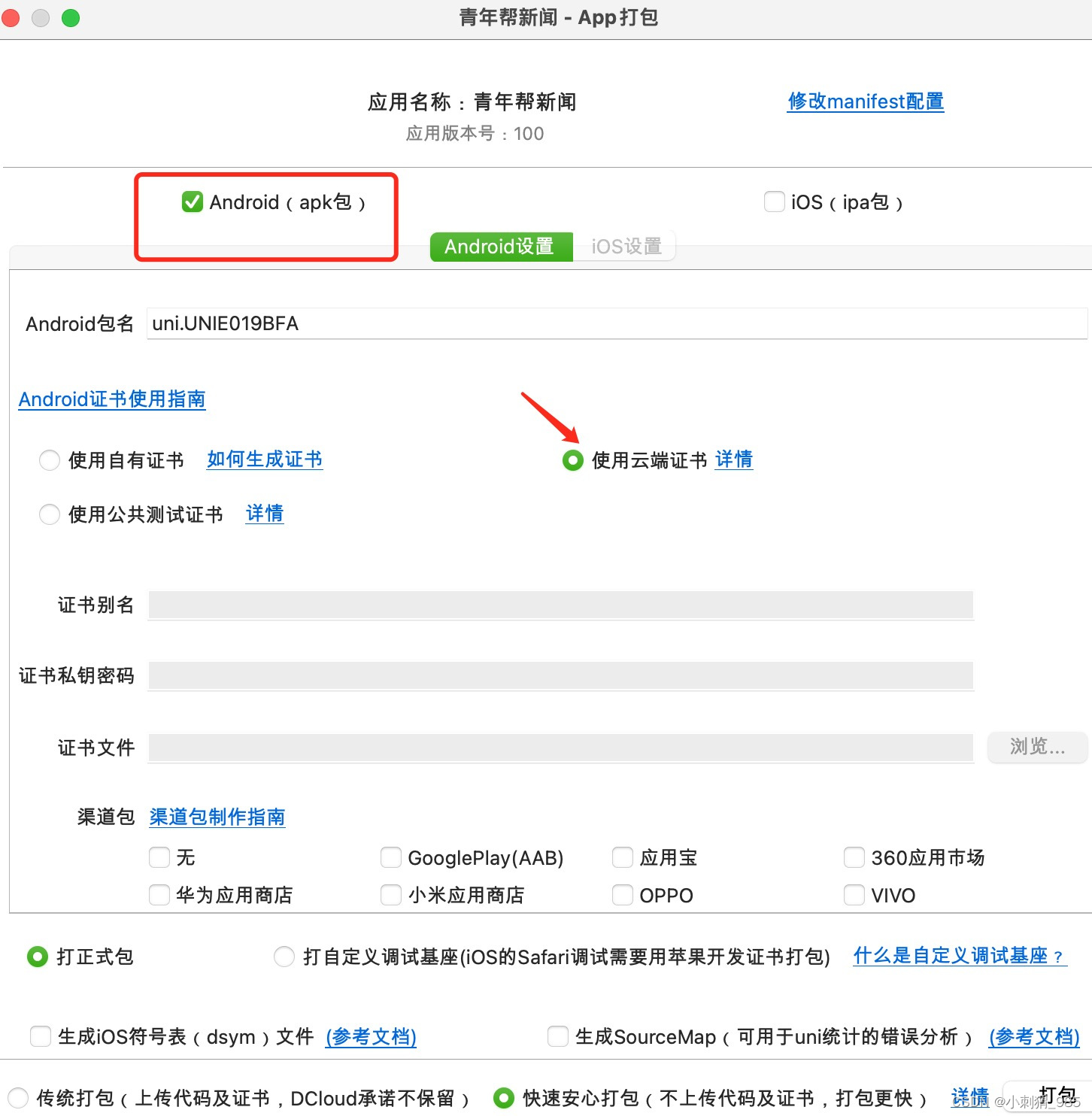Check the VIVO channel checkbox
The height and width of the screenshot is (1116, 1092).
point(854,895)
